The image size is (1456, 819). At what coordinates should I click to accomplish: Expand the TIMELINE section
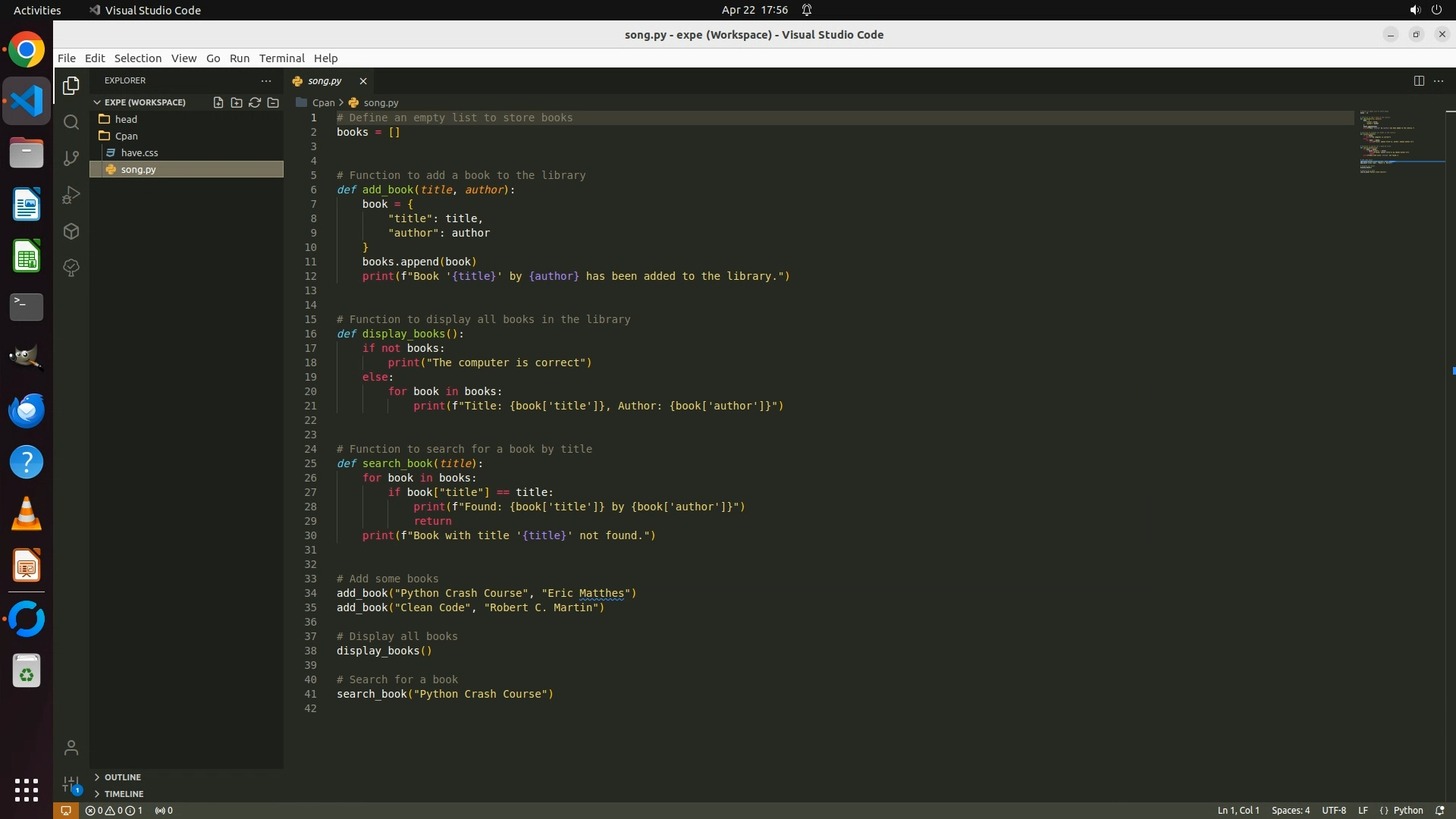click(x=124, y=794)
